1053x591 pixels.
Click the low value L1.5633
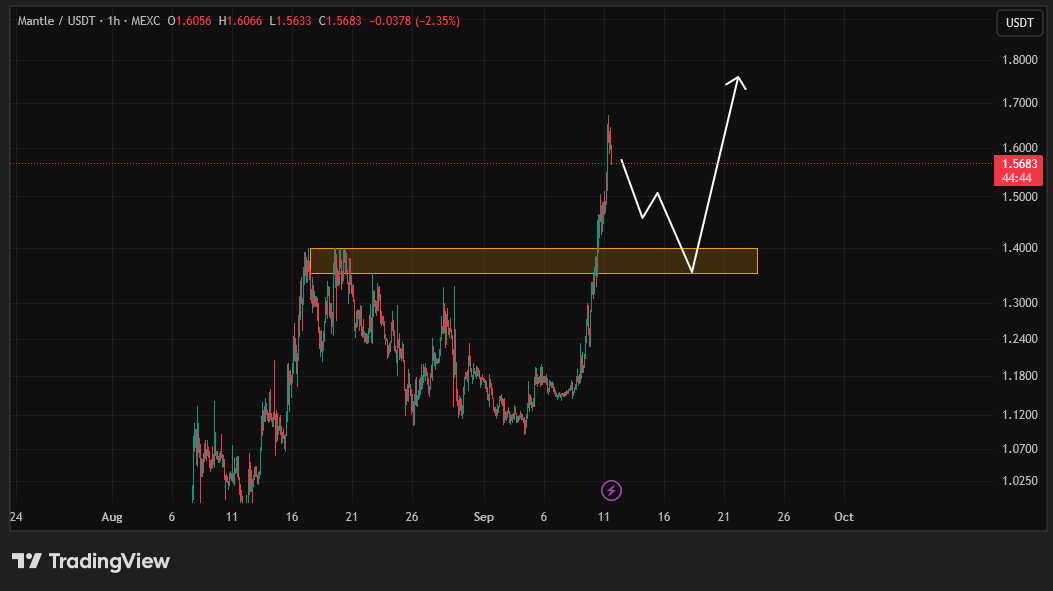click(x=291, y=21)
